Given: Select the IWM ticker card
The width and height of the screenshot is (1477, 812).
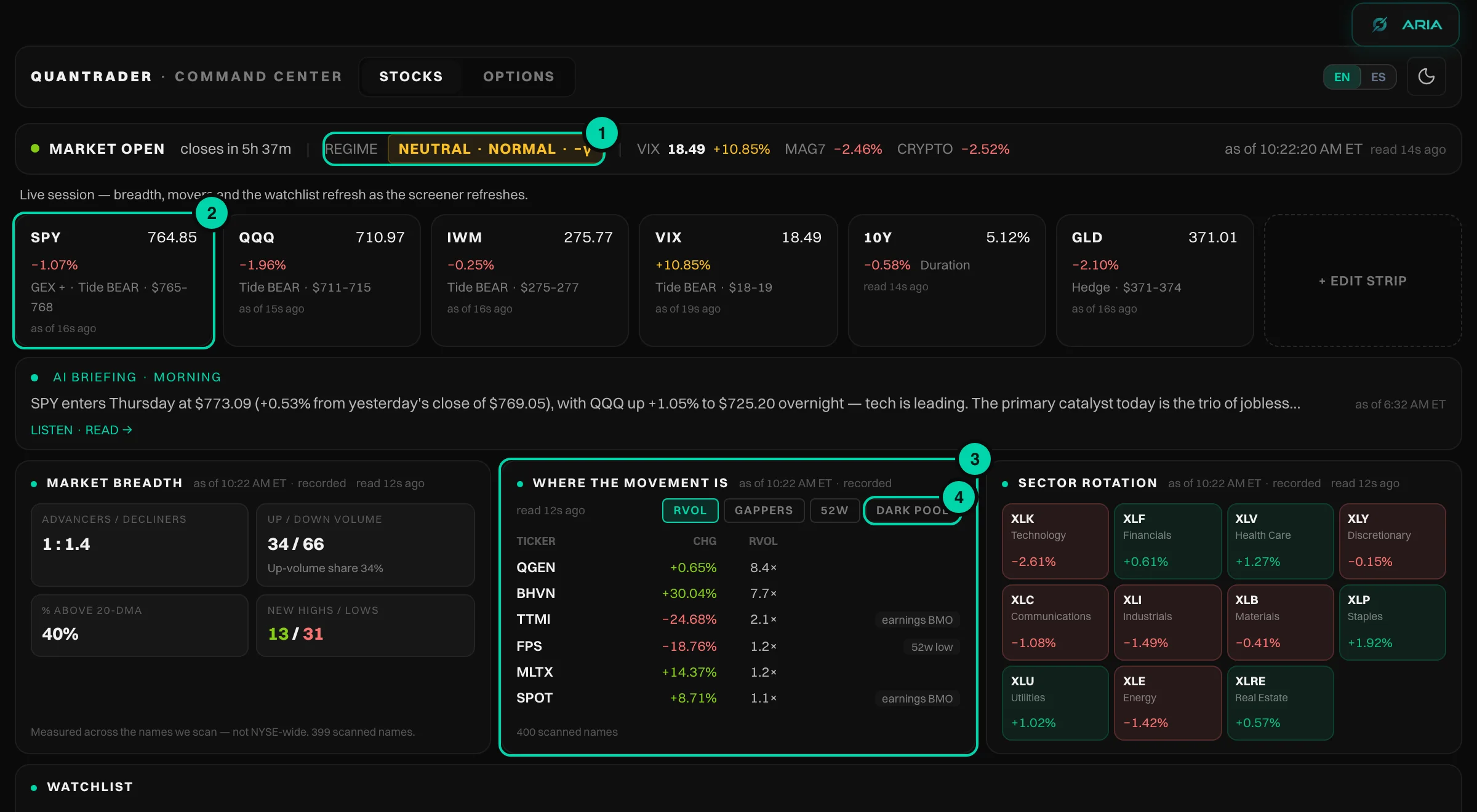Looking at the screenshot, I should tap(530, 281).
